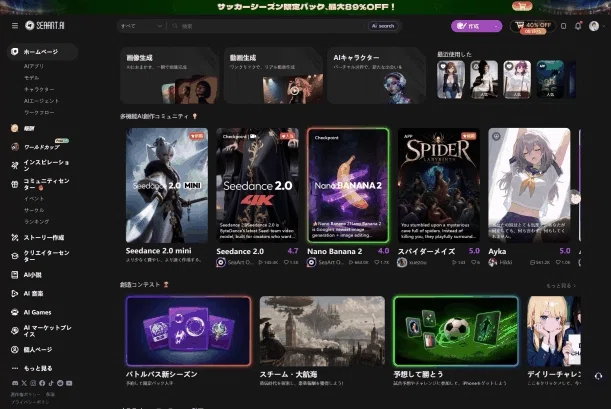Open the Spider Labyrinth スパイダーメイズ card
Viewport: 611px width, 409px height.
(x=439, y=185)
